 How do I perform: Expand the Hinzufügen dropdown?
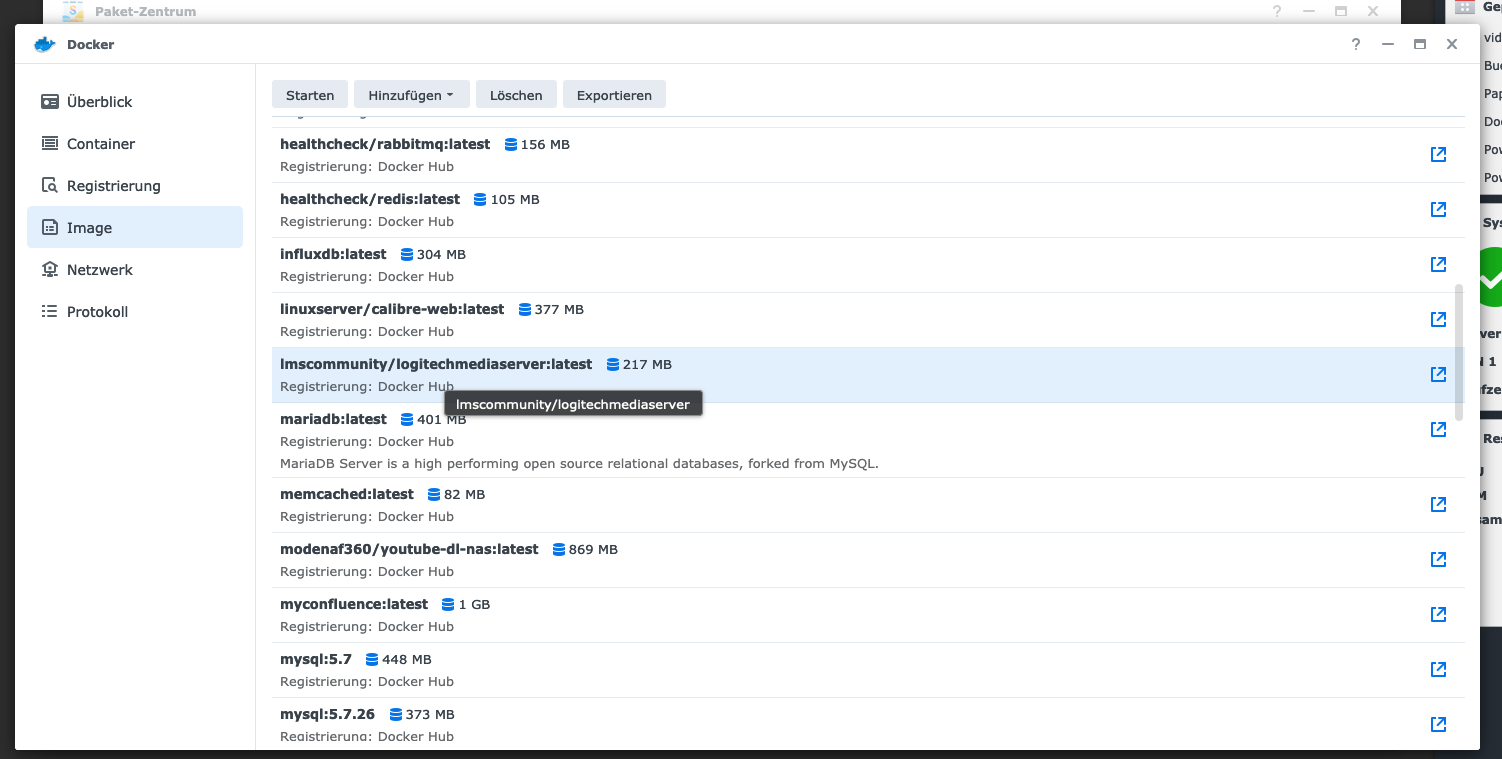coord(411,95)
